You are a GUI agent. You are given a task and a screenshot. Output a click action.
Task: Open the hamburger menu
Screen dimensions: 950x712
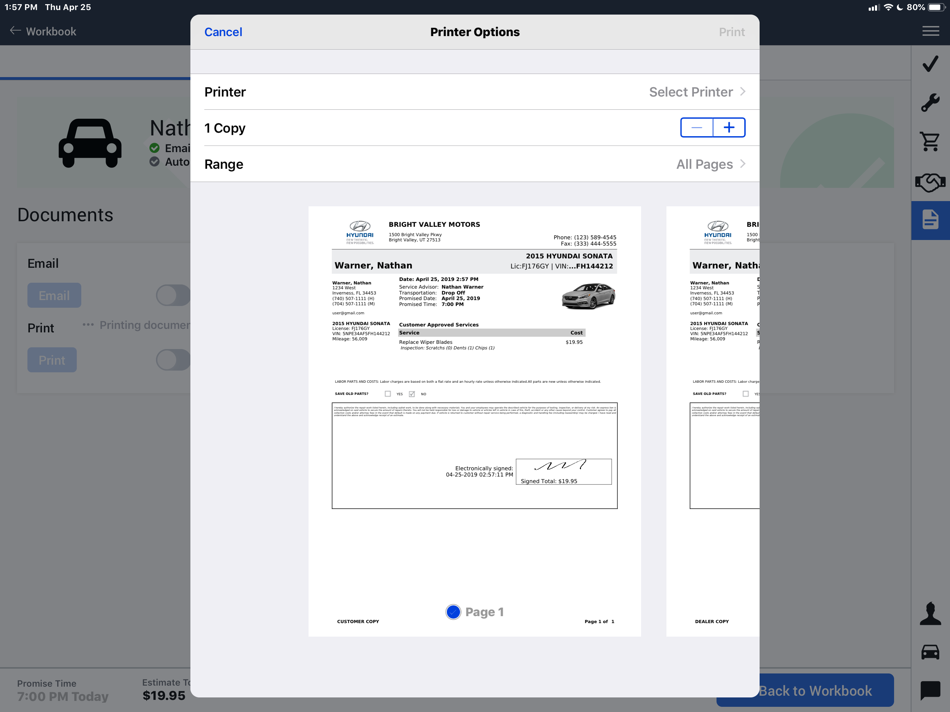point(931,31)
